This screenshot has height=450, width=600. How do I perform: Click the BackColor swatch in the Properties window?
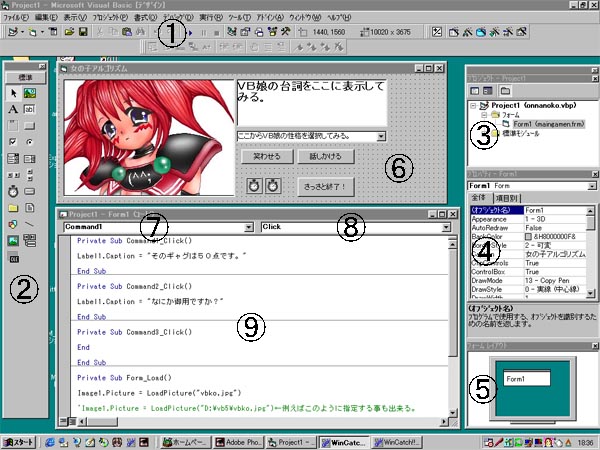tap(530, 235)
